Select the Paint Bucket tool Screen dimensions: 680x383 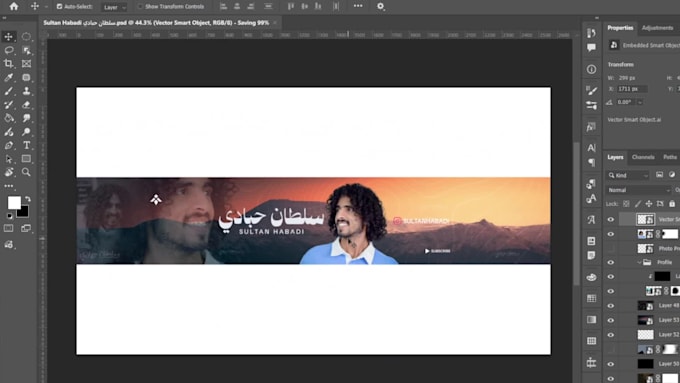(9, 118)
